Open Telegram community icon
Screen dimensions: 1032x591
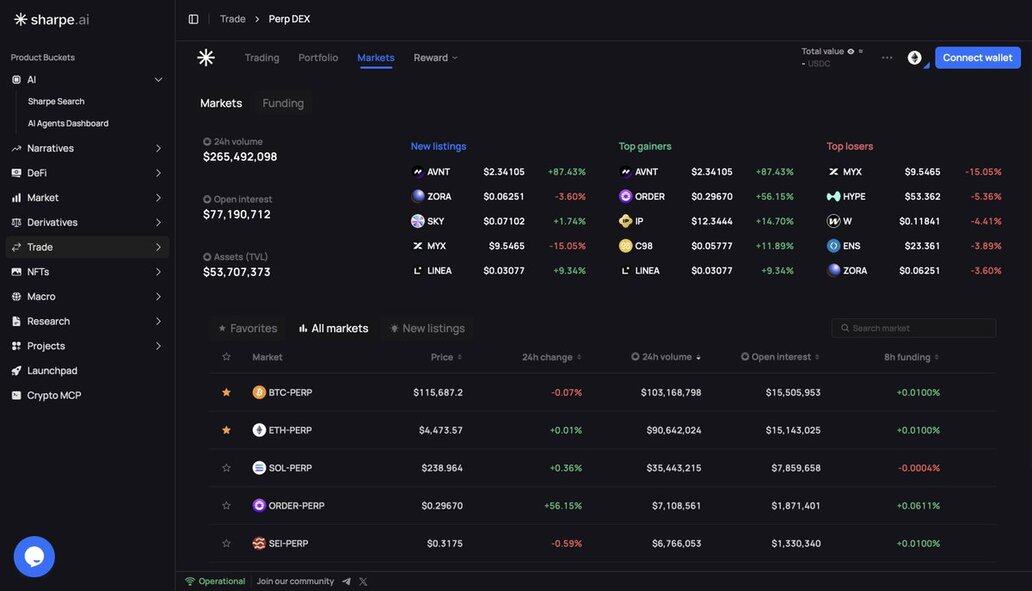(x=346, y=582)
